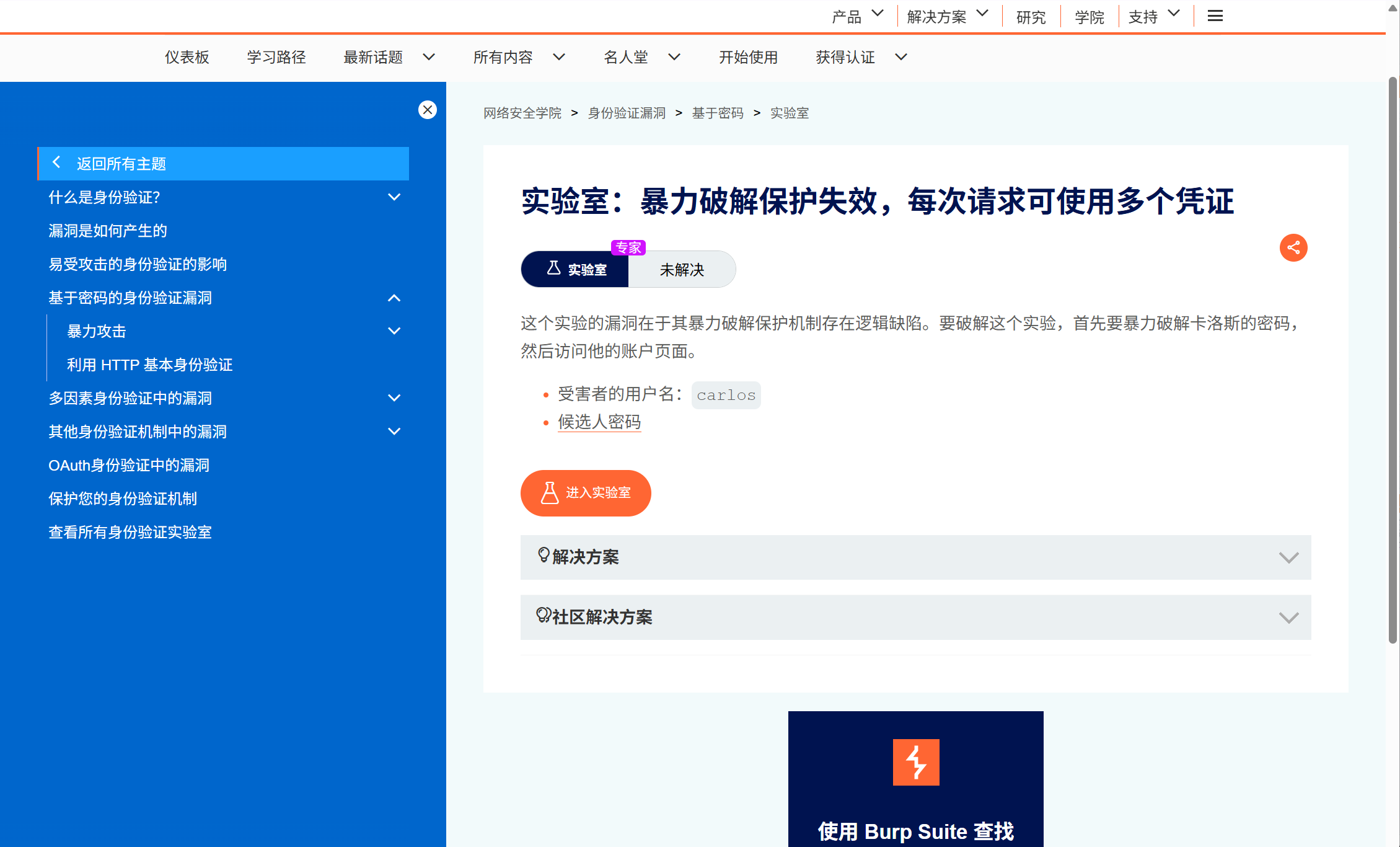This screenshot has height=847, width=1400.
Task: Click the lightbulb icon beside 解决方案
Action: [x=544, y=555]
